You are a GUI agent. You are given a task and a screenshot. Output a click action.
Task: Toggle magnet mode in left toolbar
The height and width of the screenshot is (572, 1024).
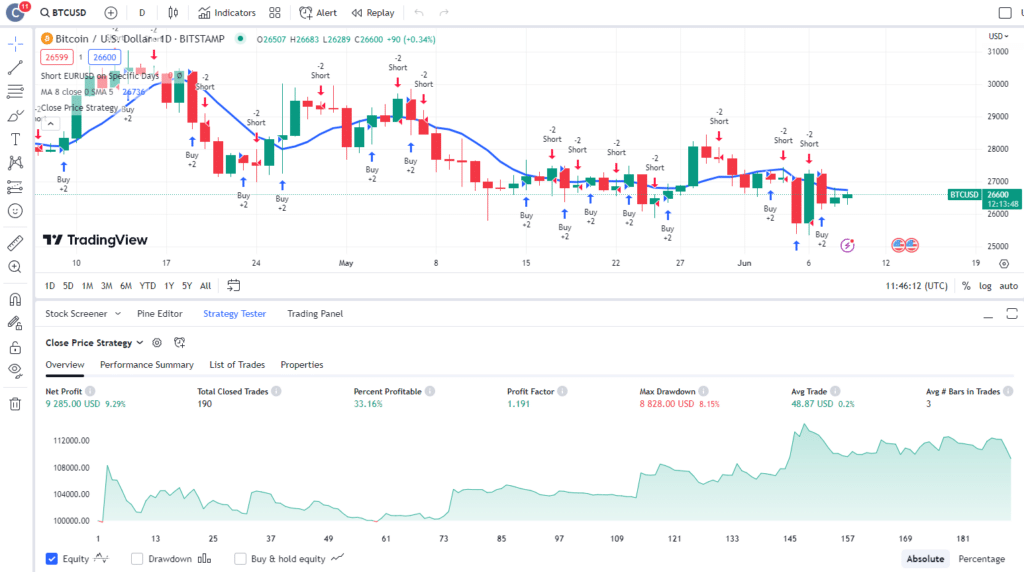[x=16, y=299]
